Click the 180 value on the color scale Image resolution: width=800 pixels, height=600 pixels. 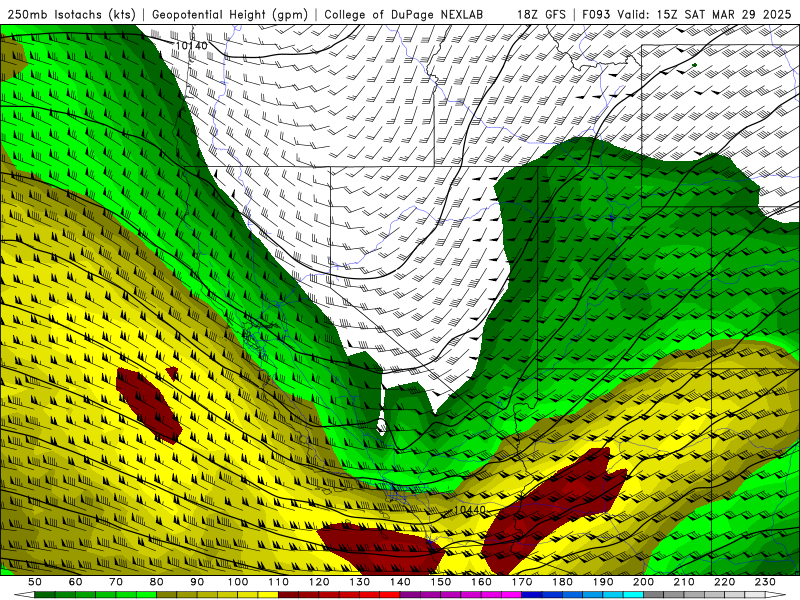(x=562, y=582)
